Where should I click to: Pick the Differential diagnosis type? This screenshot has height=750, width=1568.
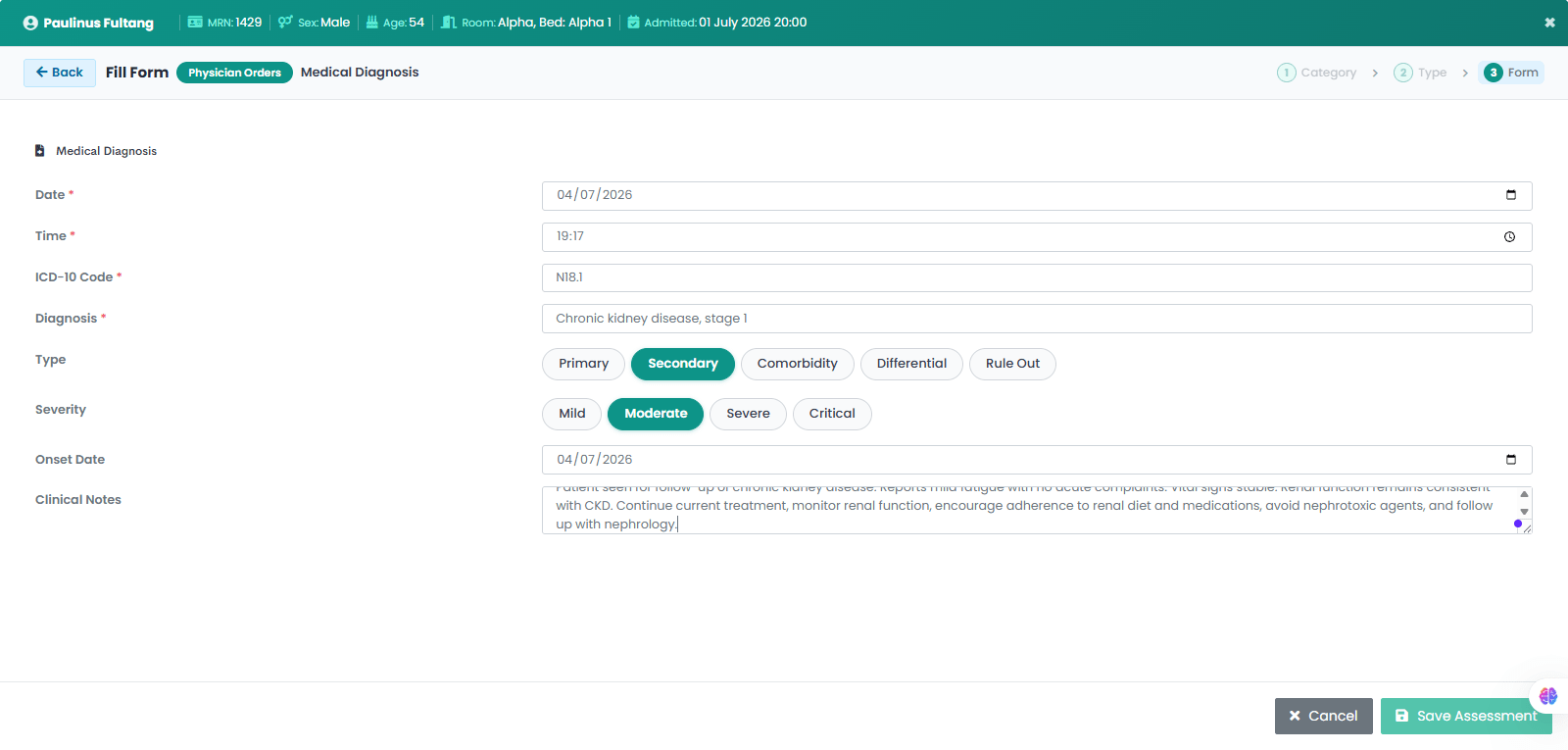tap(911, 364)
